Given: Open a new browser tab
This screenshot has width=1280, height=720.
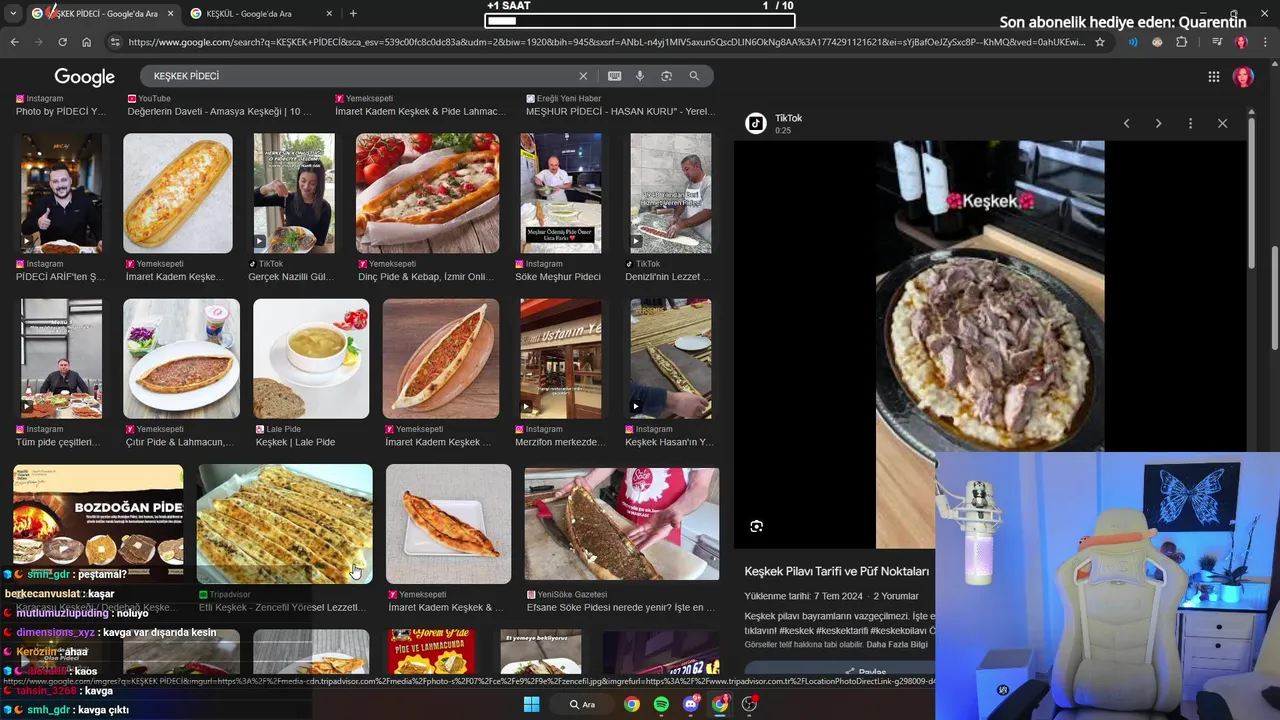Looking at the screenshot, I should [353, 14].
